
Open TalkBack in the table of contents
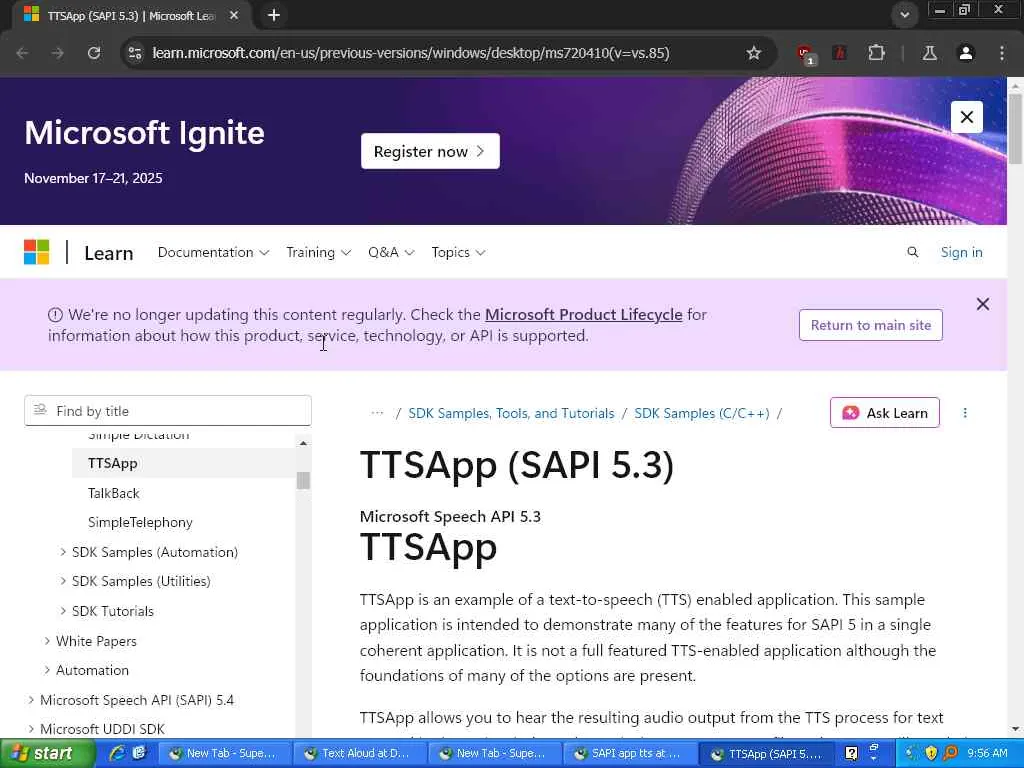(114, 493)
